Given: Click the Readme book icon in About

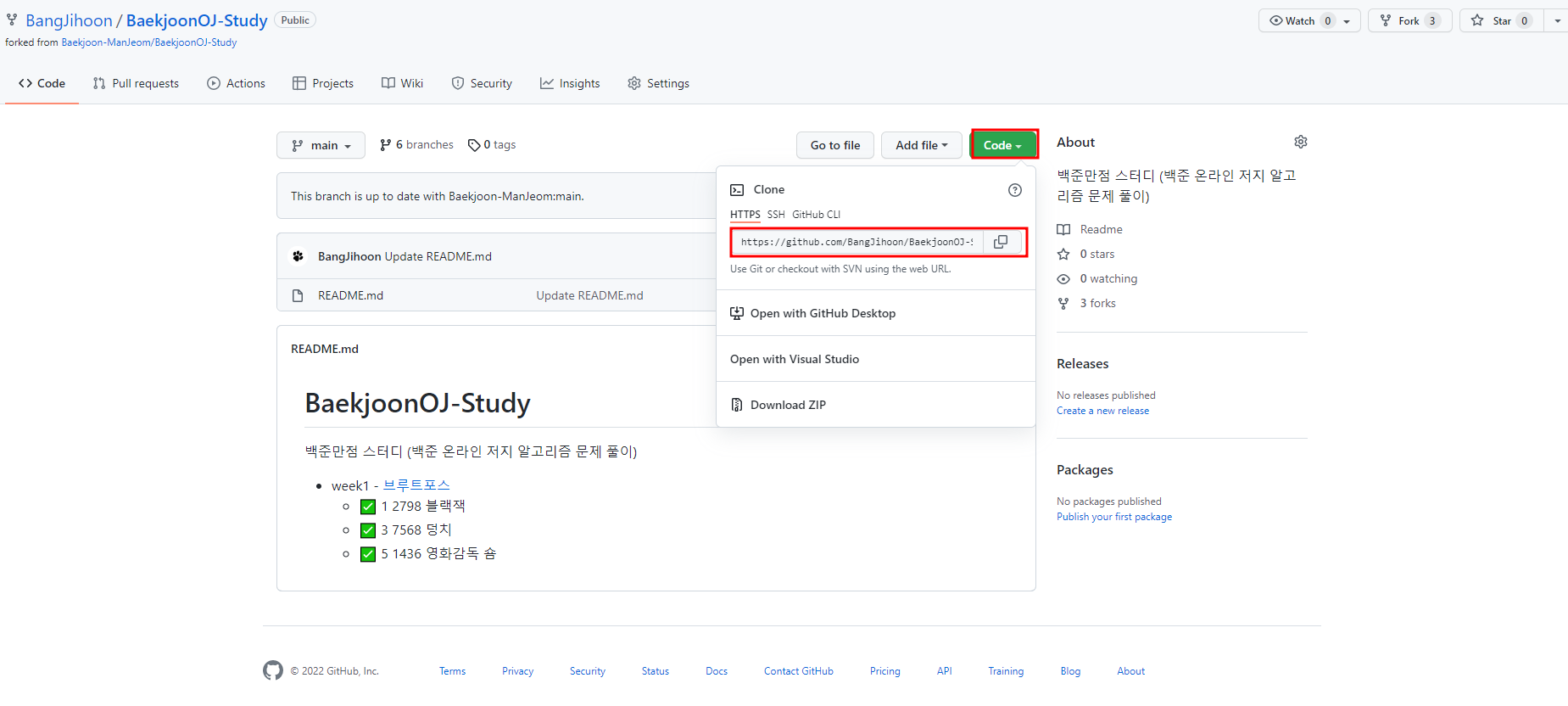Looking at the screenshot, I should point(1063,229).
